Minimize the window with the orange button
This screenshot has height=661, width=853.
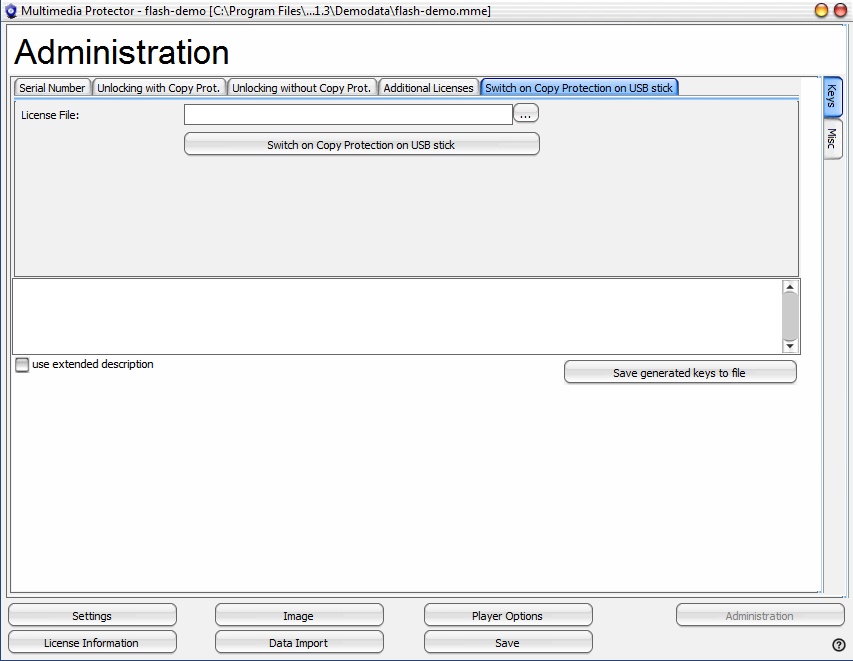click(x=821, y=10)
